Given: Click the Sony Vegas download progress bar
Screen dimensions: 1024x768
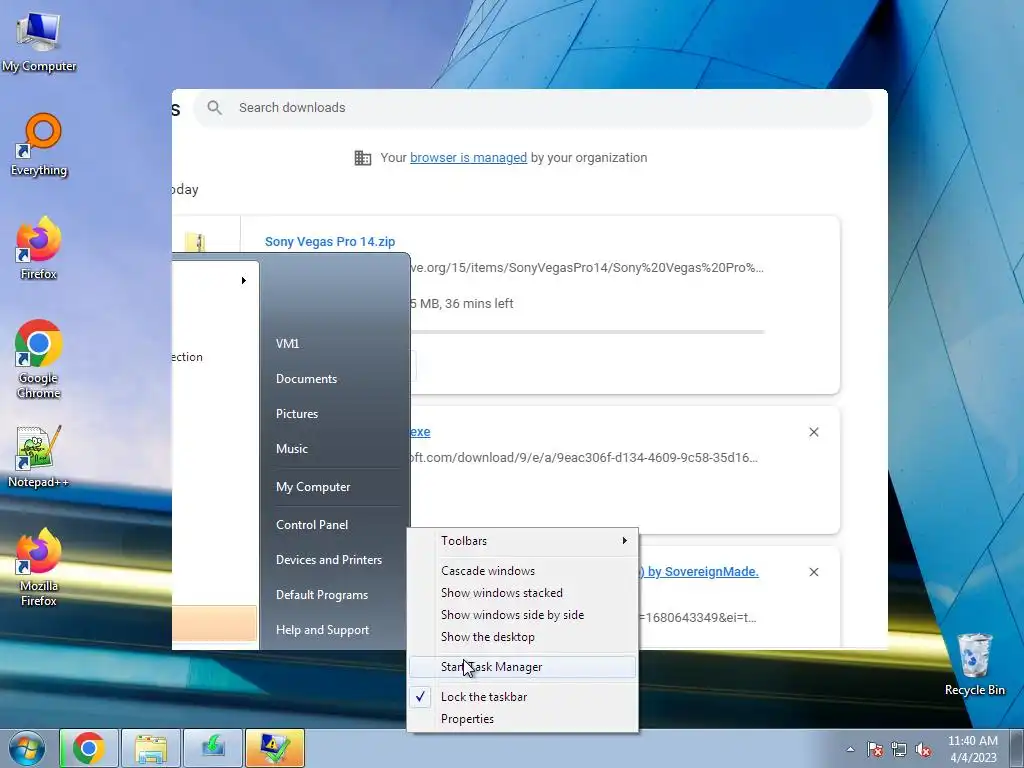Looking at the screenshot, I should pyautogui.click(x=588, y=332).
